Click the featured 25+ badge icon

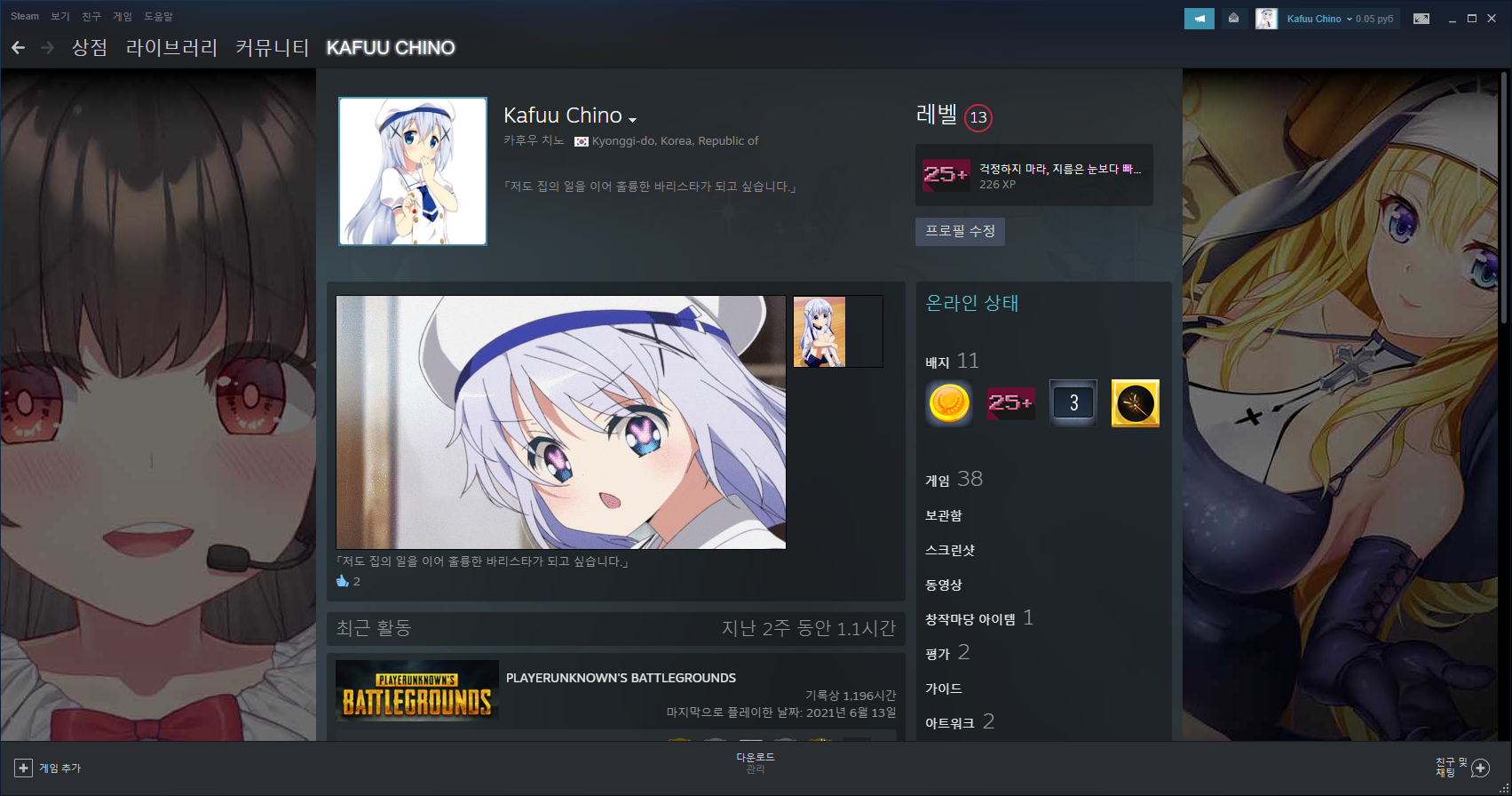pyautogui.click(x=946, y=175)
